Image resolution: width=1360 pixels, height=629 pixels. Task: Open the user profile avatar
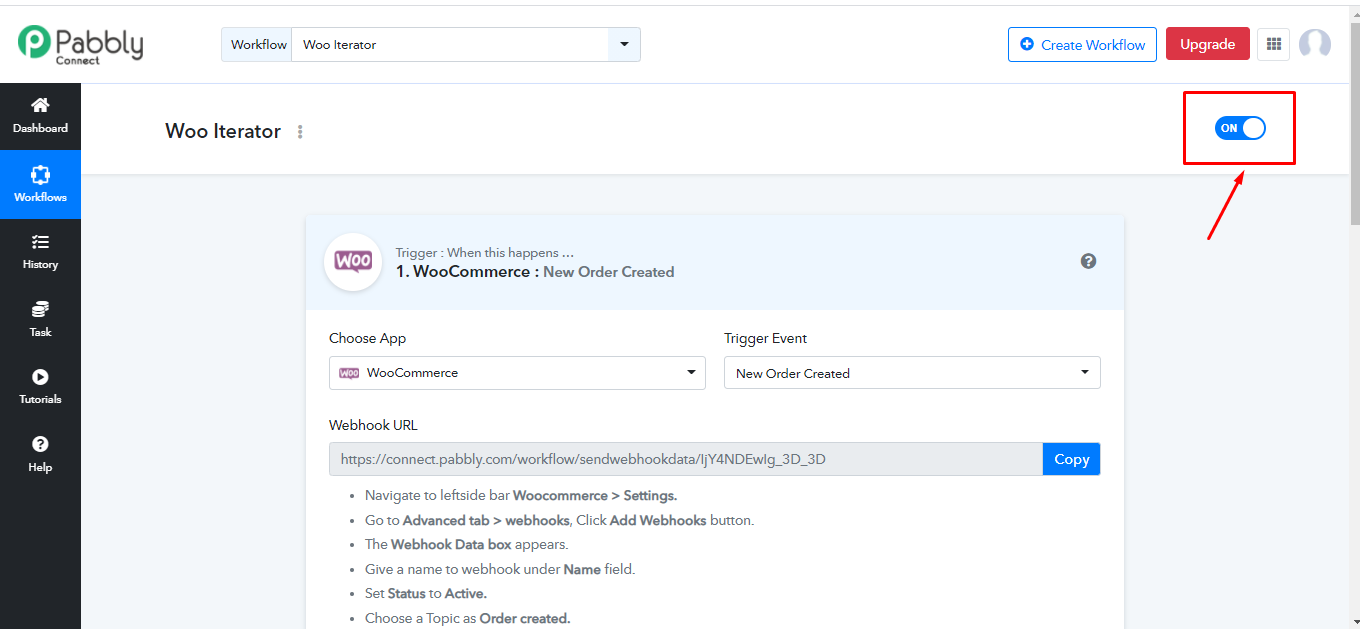pyautogui.click(x=1315, y=44)
